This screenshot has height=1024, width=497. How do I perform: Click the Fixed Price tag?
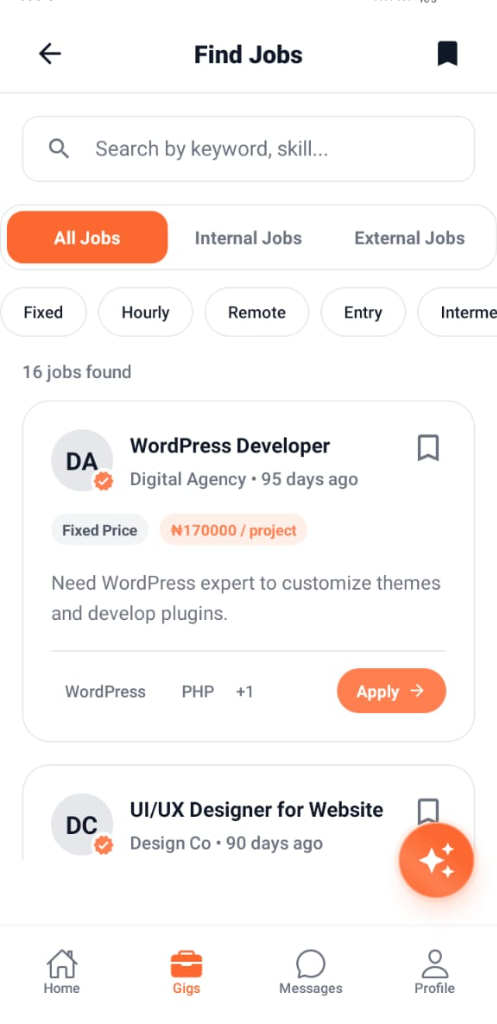[x=100, y=530]
